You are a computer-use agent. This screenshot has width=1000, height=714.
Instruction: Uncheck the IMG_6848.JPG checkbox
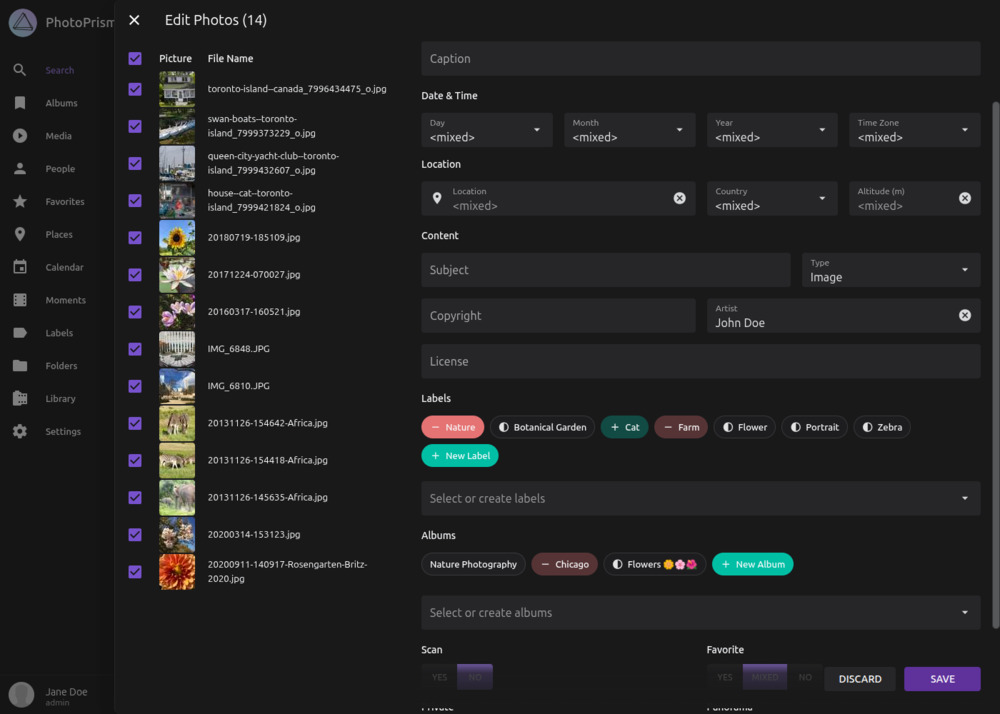coord(135,349)
